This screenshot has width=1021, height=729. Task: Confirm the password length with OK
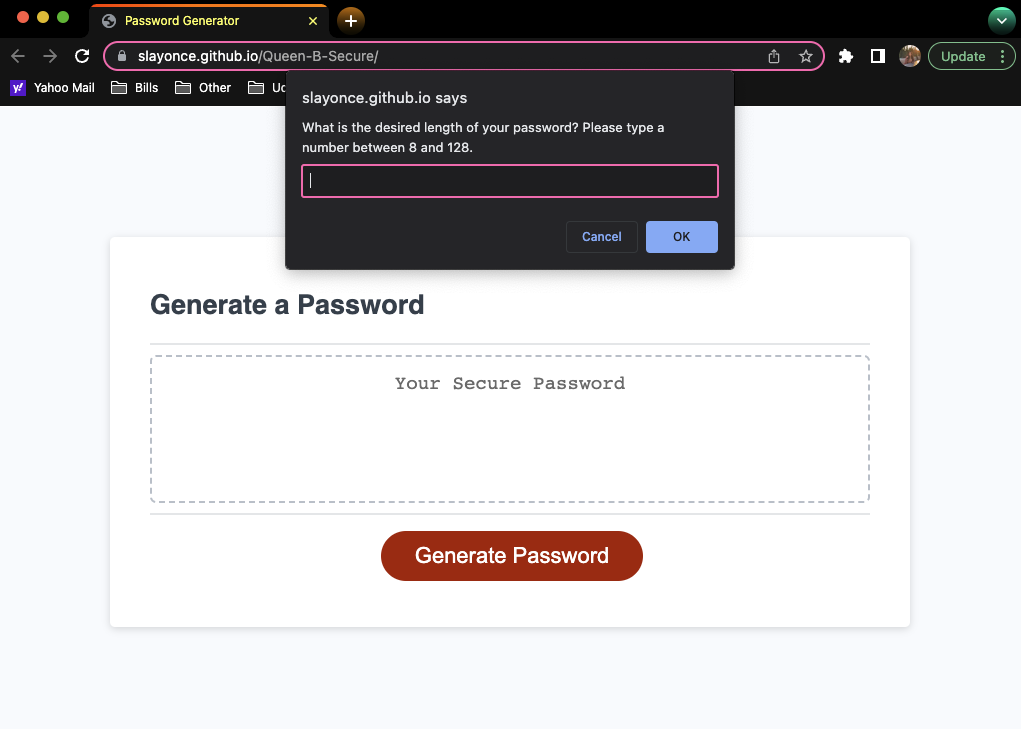(x=681, y=236)
